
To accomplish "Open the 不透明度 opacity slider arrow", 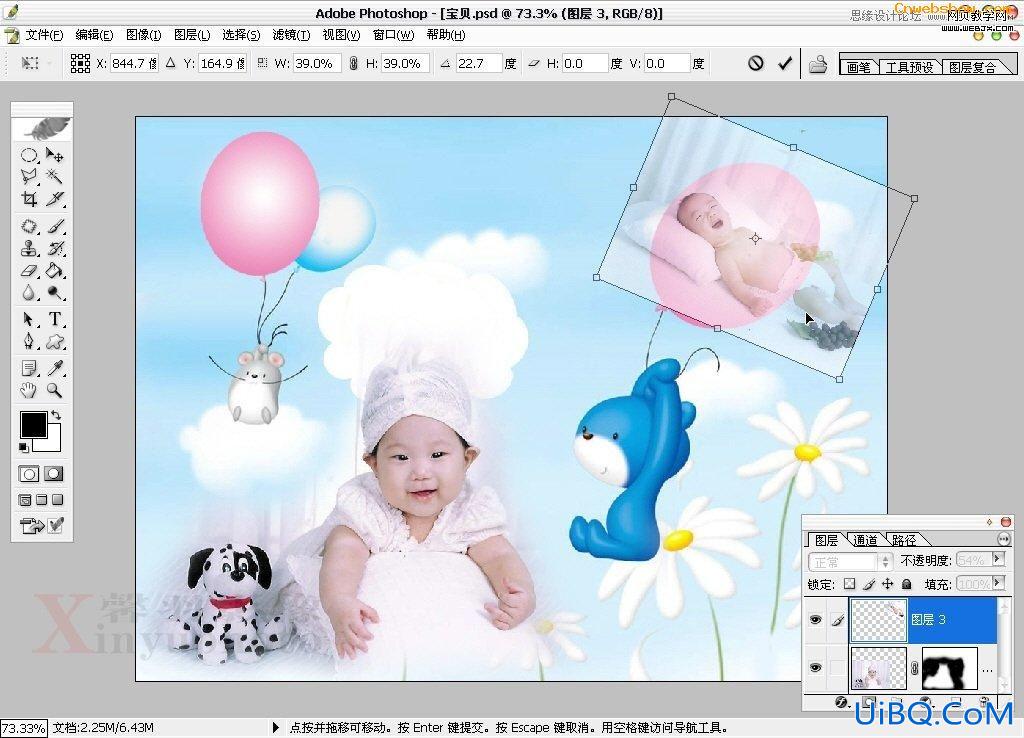I will (x=998, y=559).
